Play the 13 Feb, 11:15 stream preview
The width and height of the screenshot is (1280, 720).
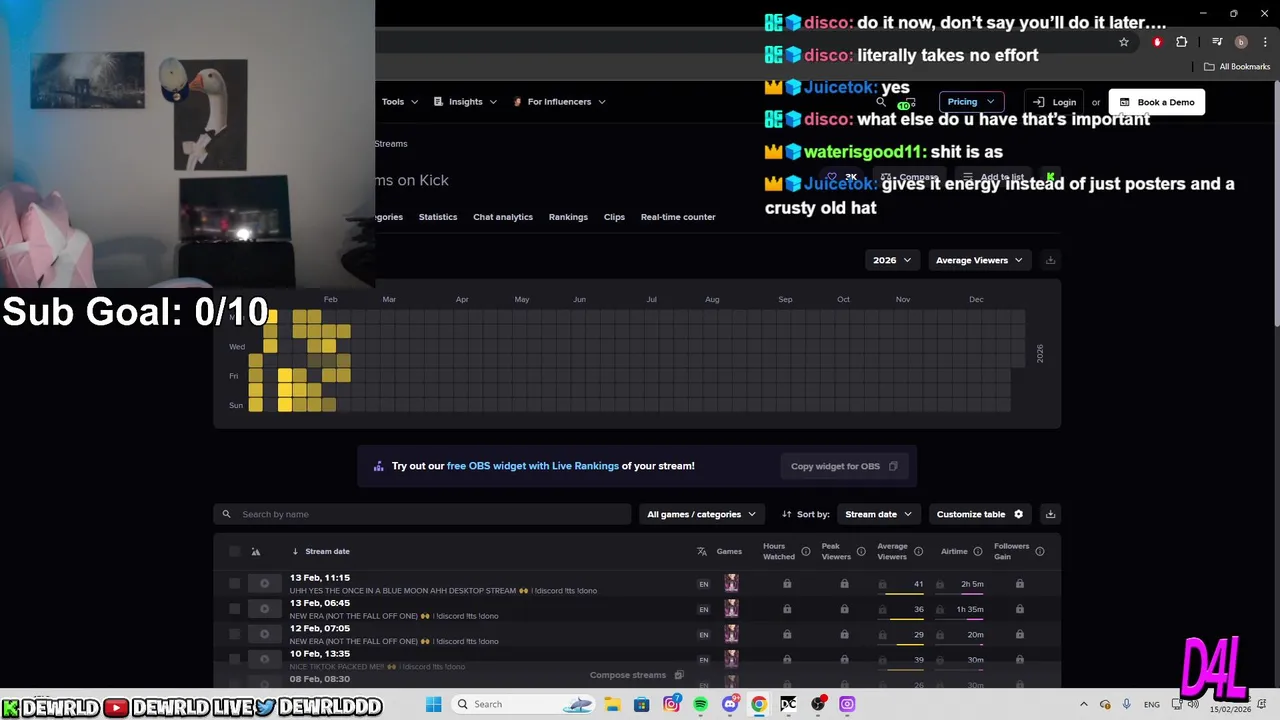264,584
